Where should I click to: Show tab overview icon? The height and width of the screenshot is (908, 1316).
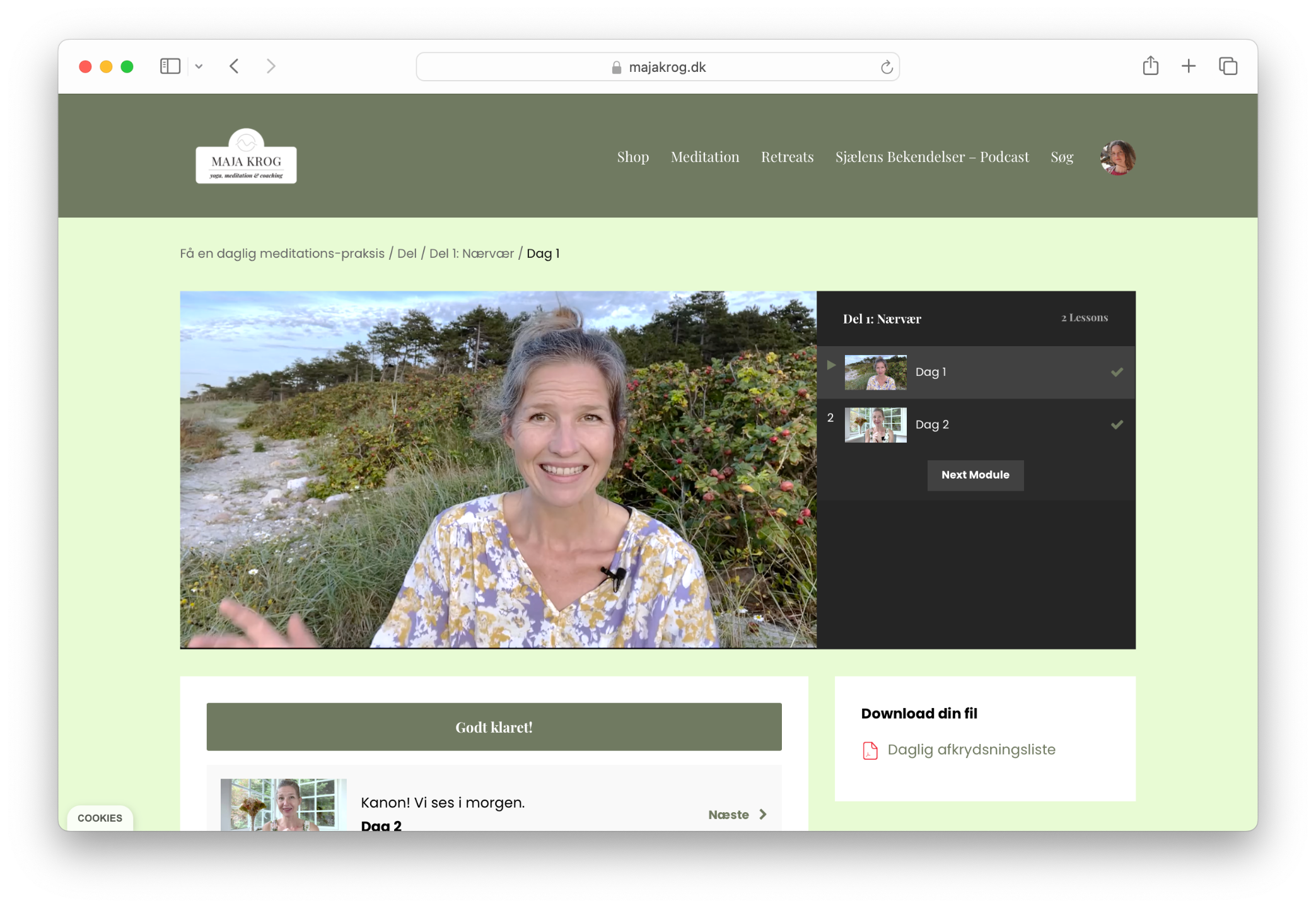point(1227,66)
